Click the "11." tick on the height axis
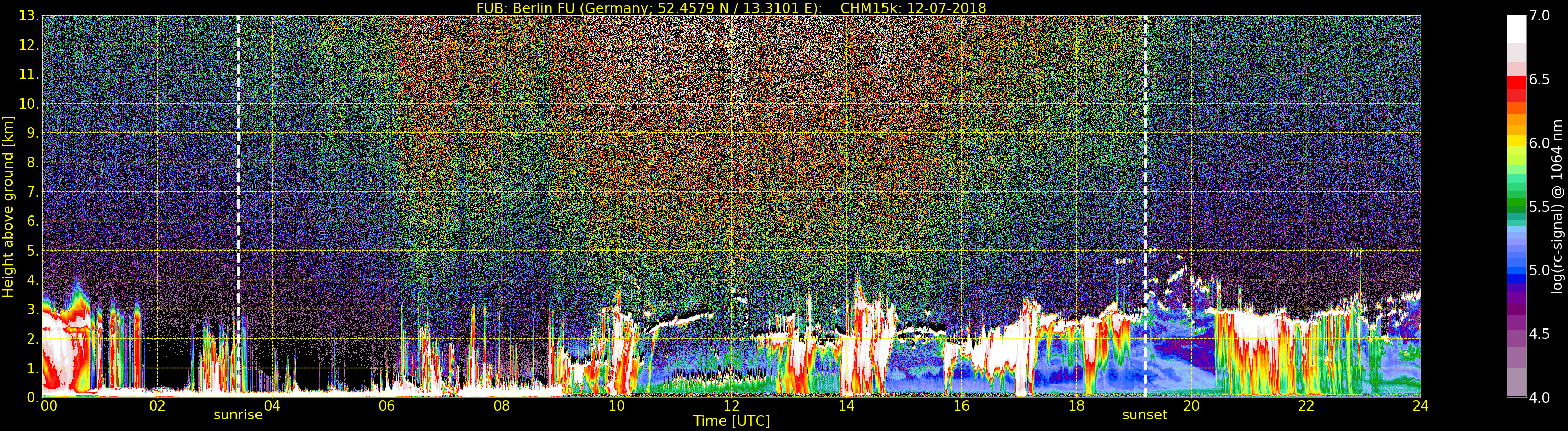Screen dimensions: 1568x431 tap(29, 74)
